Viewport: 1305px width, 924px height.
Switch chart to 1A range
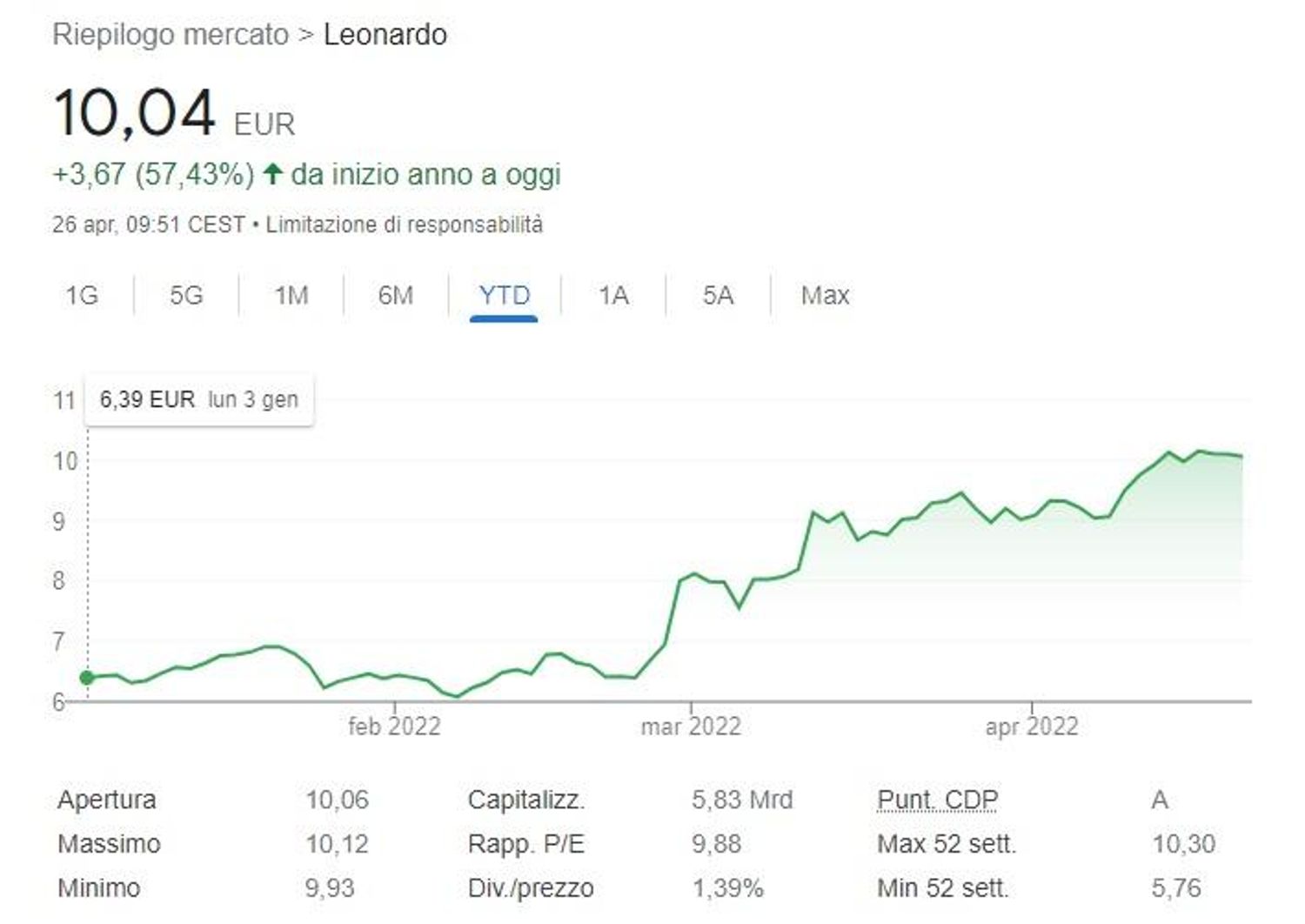(613, 296)
